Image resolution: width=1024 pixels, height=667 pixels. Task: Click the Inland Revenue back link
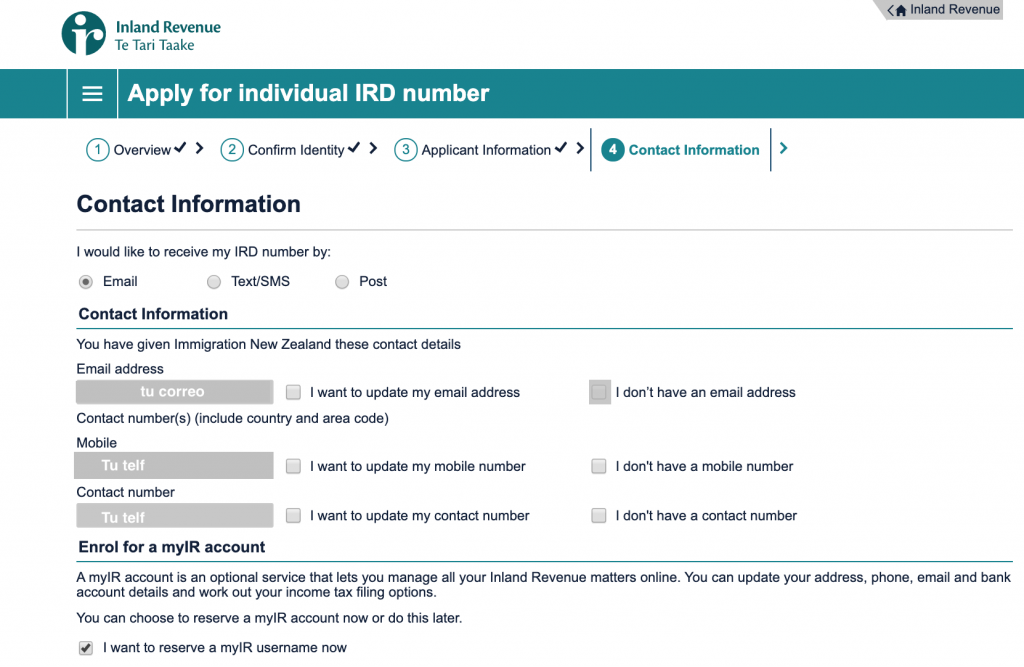pos(954,10)
